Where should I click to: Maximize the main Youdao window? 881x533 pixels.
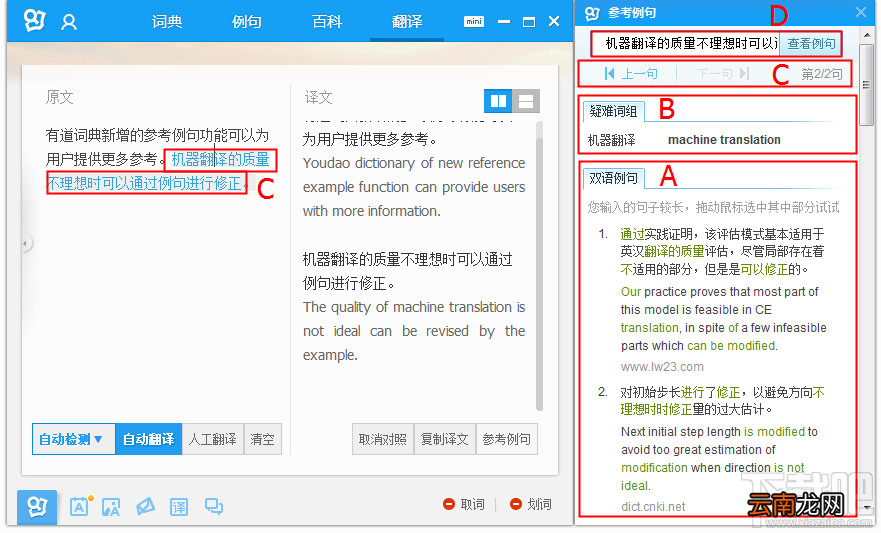[x=529, y=22]
